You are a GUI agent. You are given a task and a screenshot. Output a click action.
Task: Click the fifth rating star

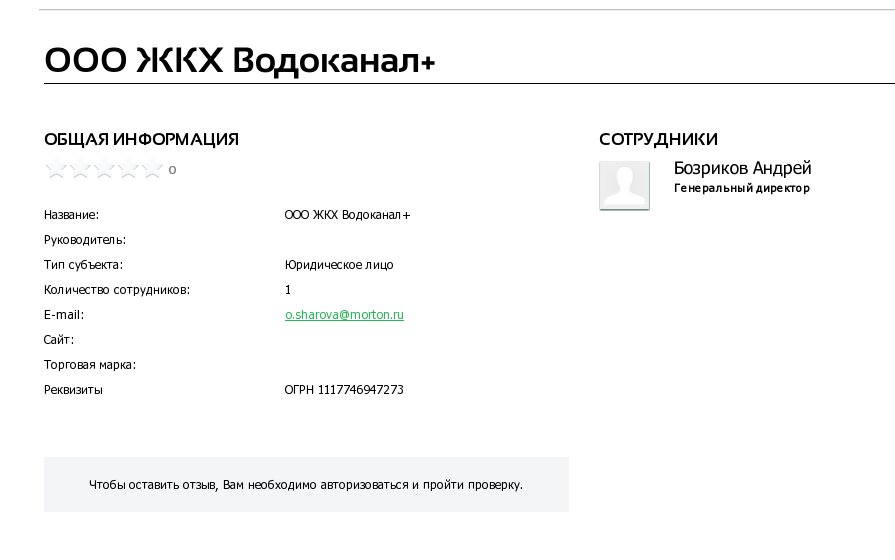[x=152, y=169]
